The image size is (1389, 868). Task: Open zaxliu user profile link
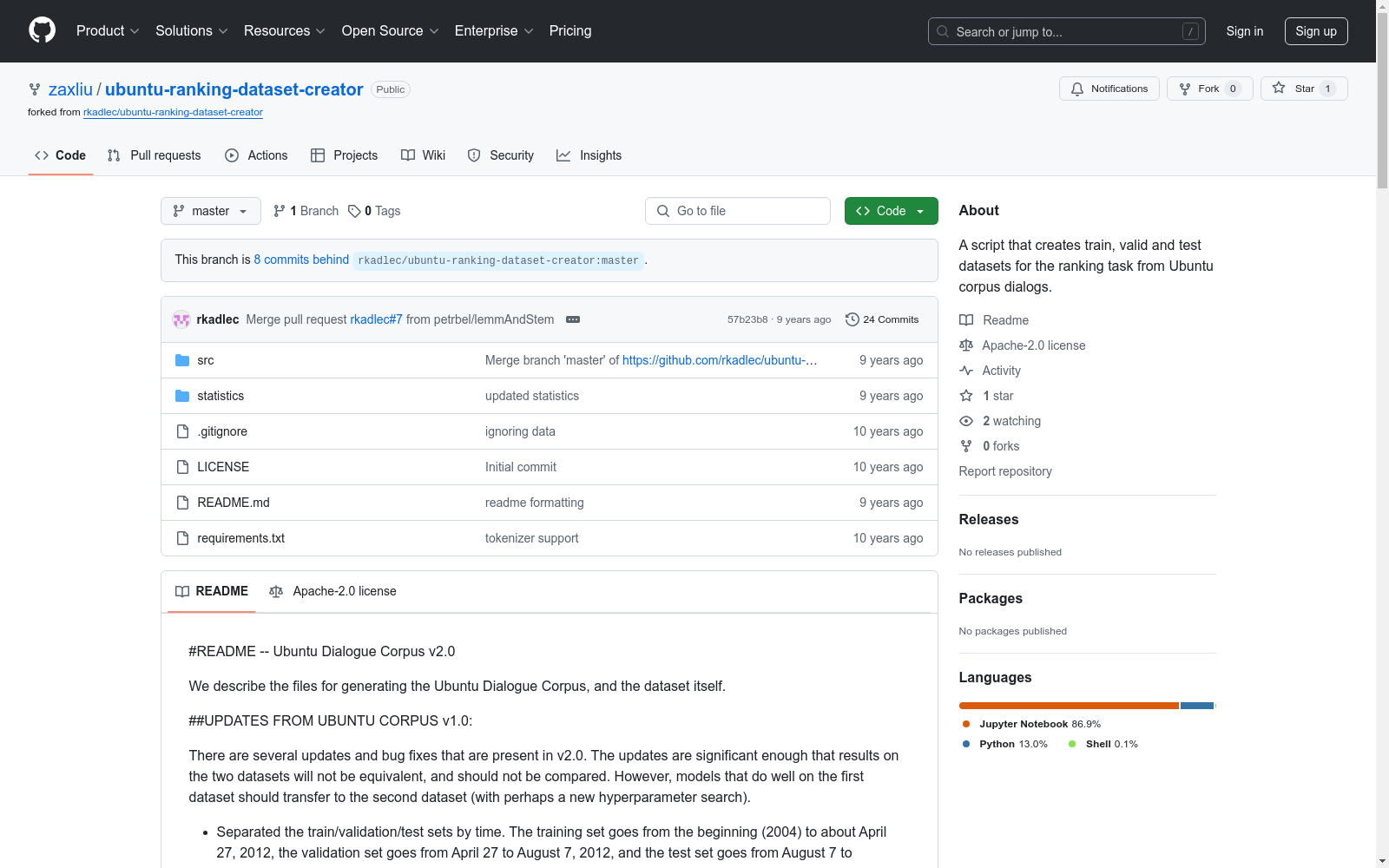70,89
